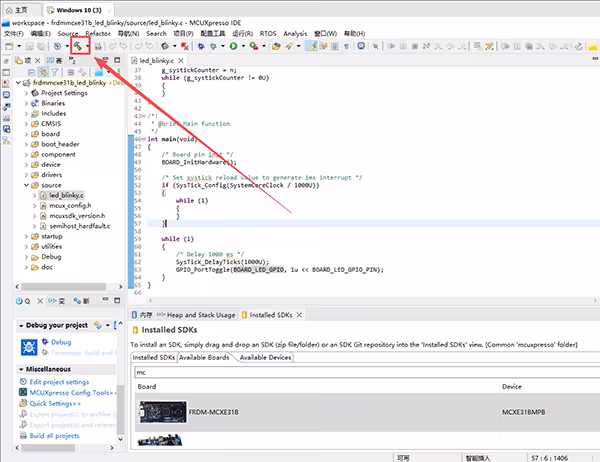
Task: Click the funnel Filter icon in project explorer
Action: tap(55, 72)
